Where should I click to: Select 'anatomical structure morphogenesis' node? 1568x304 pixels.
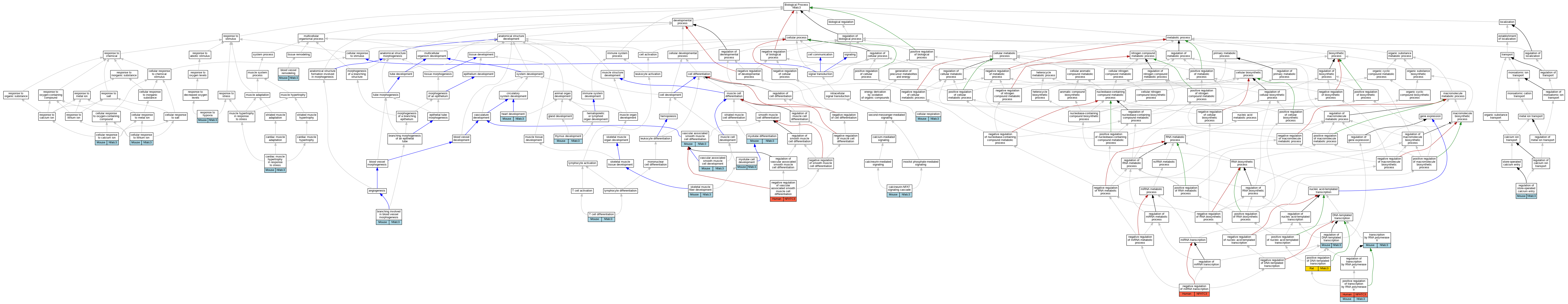click(x=393, y=55)
